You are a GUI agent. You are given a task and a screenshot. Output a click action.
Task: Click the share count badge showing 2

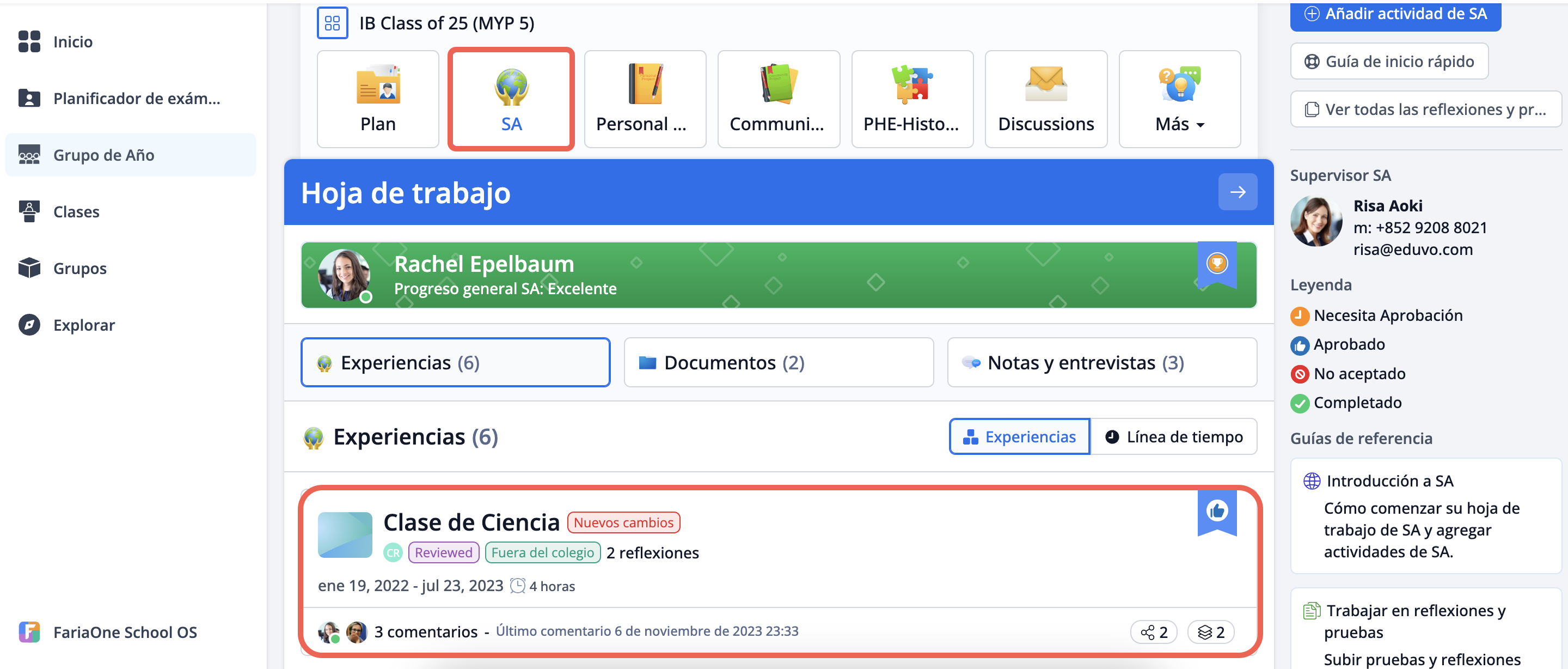1154,632
